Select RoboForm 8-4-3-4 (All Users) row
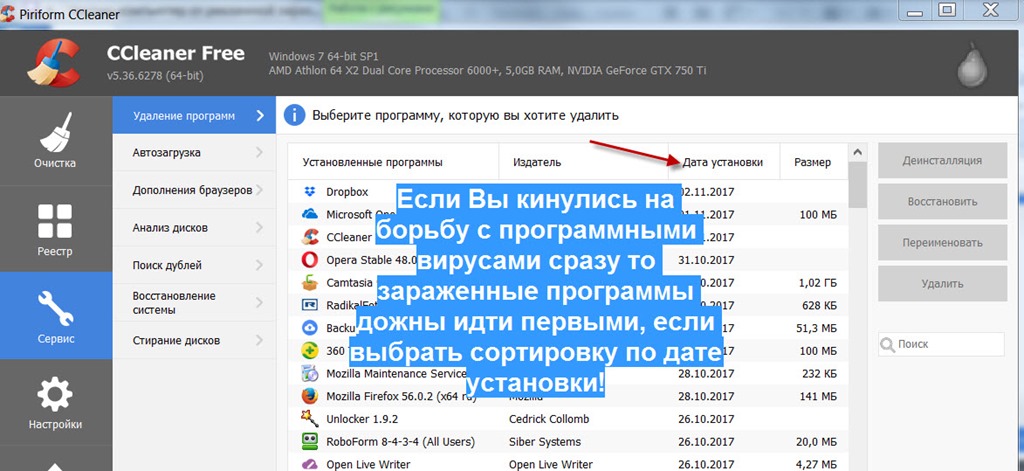 568,442
